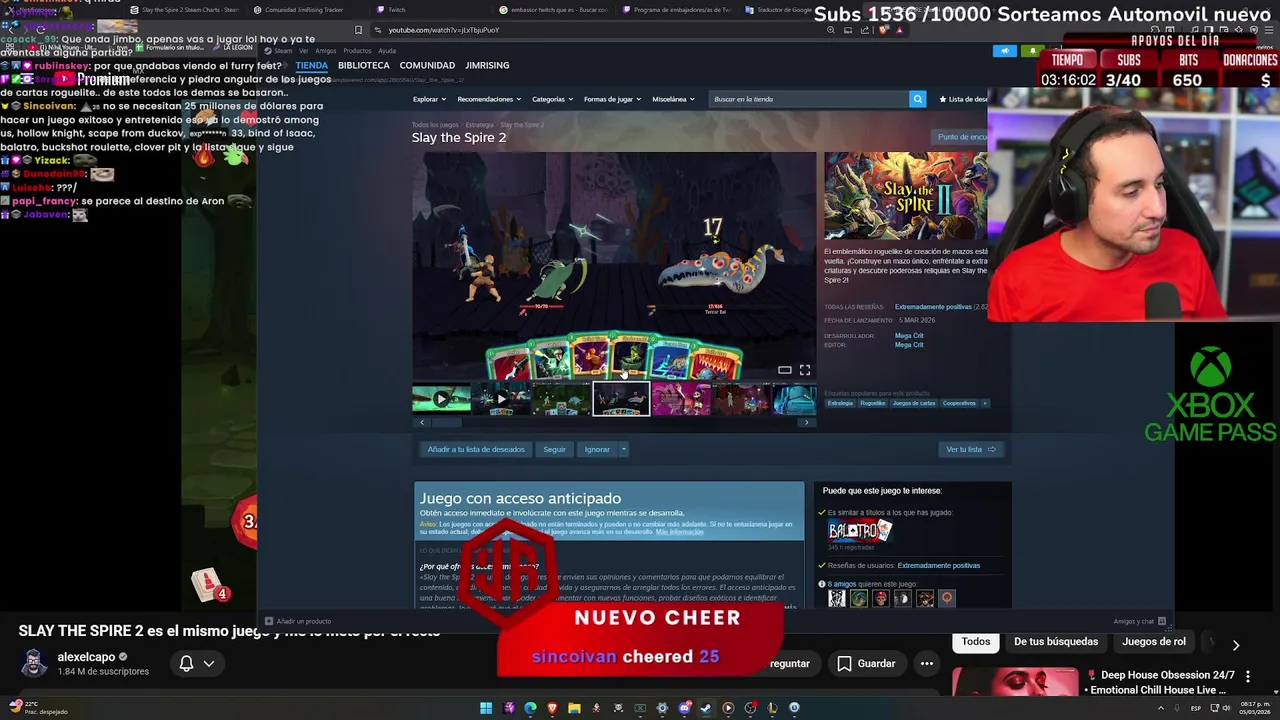1280x720 pixels.
Task: Open the Formas de jugar dropdown
Action: pos(612,99)
